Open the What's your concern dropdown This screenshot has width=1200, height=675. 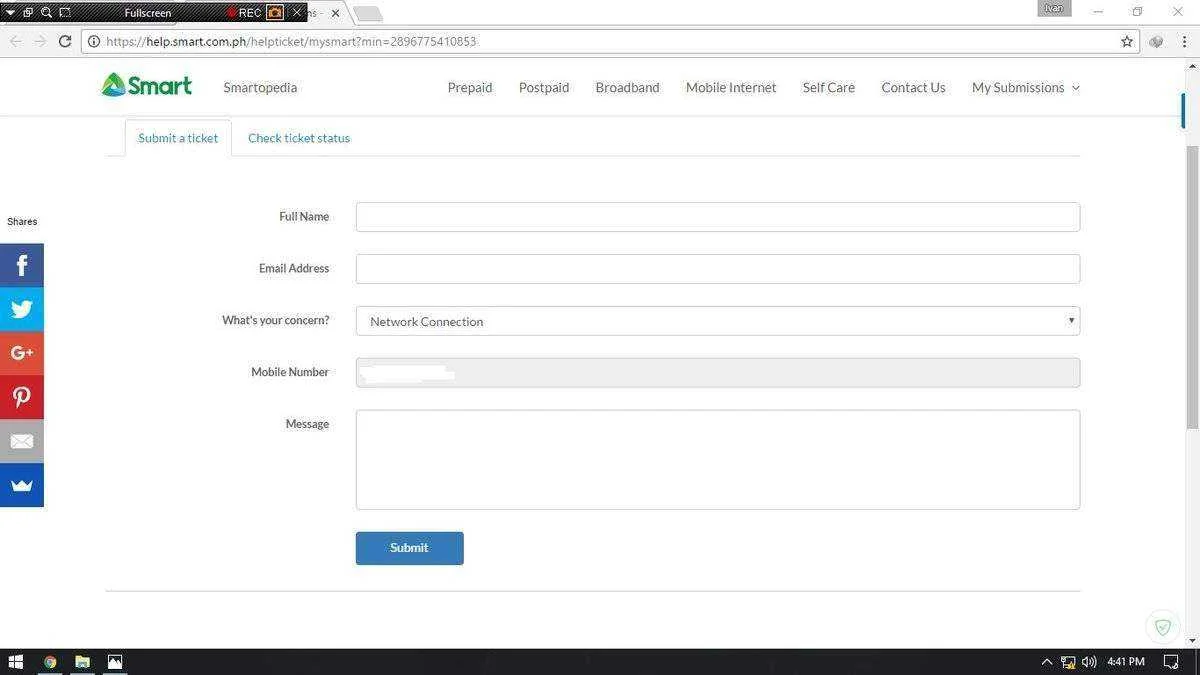[x=718, y=321]
